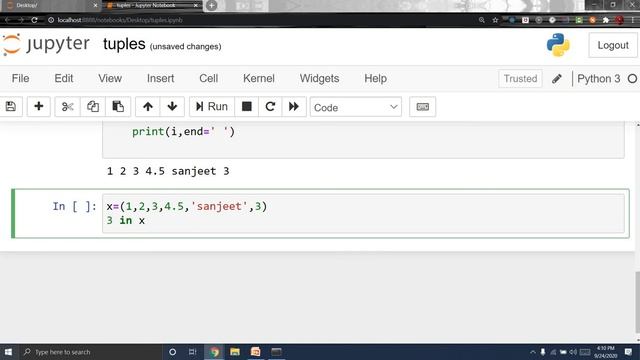This screenshot has width=640, height=360.
Task: Open the Chrome three-dot menu
Action: click(x=633, y=20)
